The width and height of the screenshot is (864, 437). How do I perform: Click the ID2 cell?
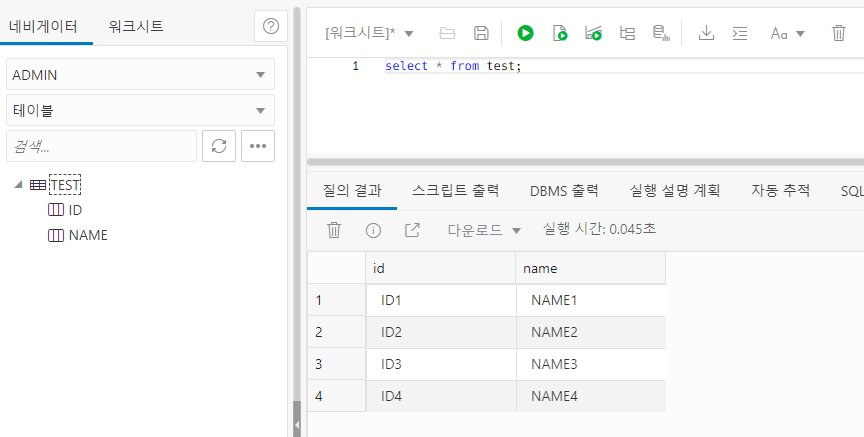441,332
